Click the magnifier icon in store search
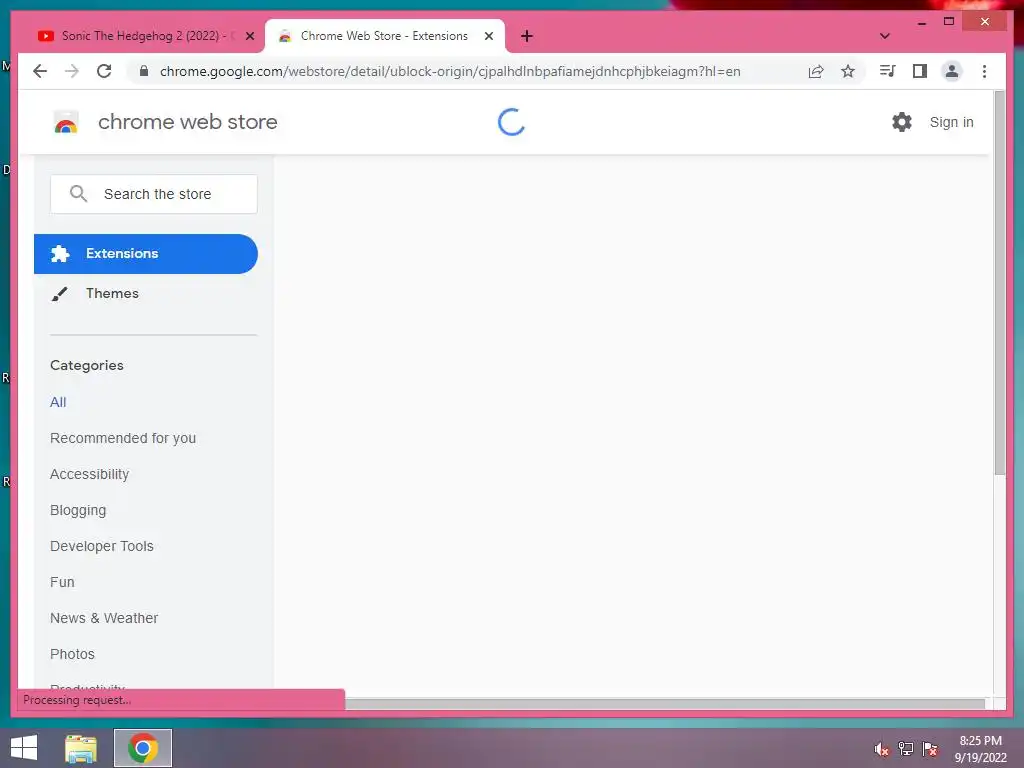This screenshot has width=1024, height=768. 78,193
